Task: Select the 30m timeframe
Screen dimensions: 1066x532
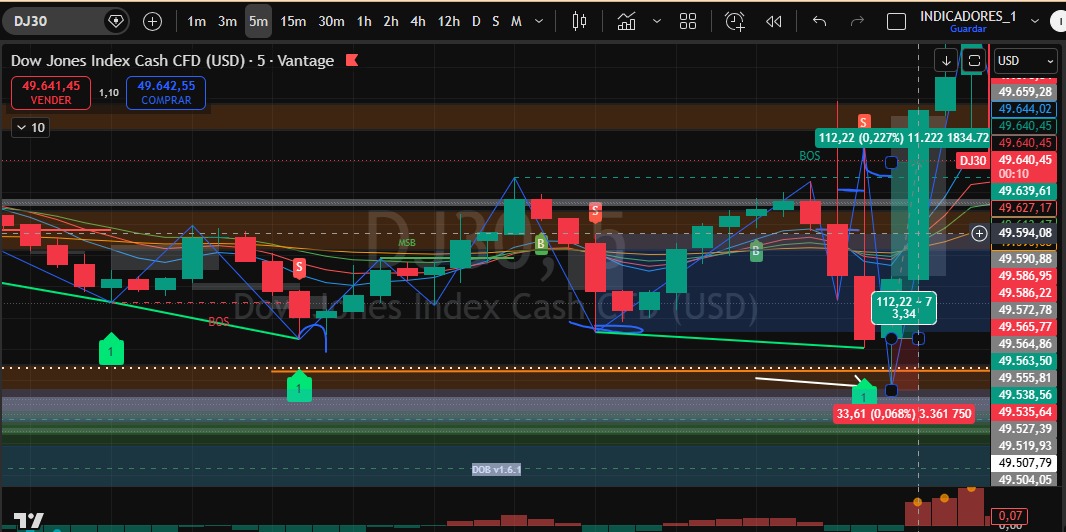Action: point(331,22)
